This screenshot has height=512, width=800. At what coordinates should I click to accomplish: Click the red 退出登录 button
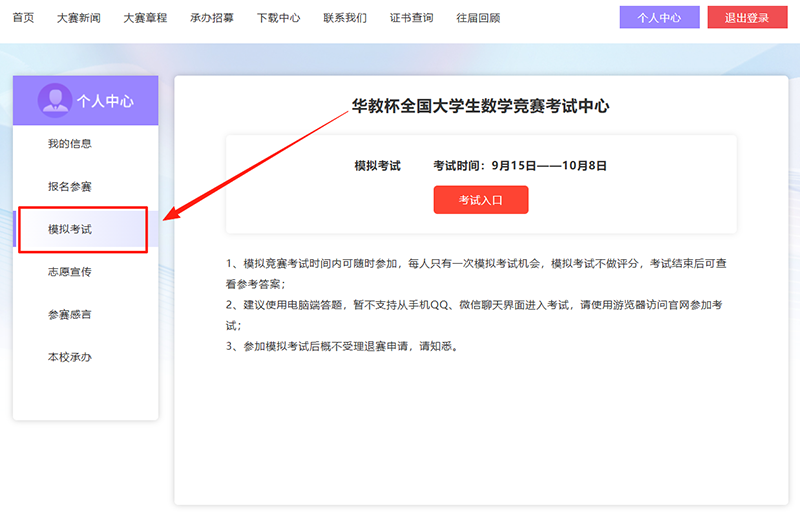[x=747, y=17]
